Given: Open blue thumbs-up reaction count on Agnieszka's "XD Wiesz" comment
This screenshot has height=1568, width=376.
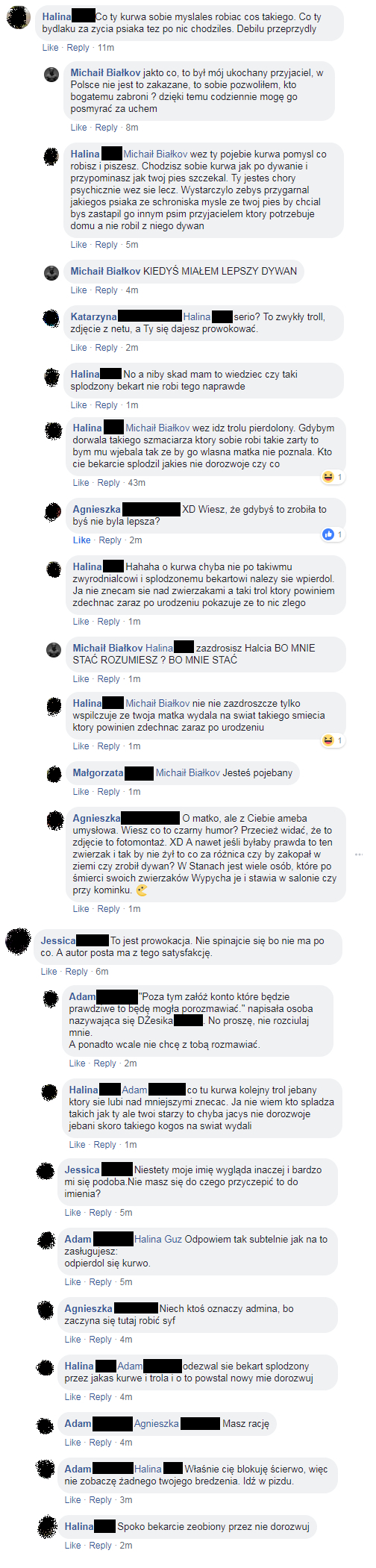Looking at the screenshot, I should [332, 534].
